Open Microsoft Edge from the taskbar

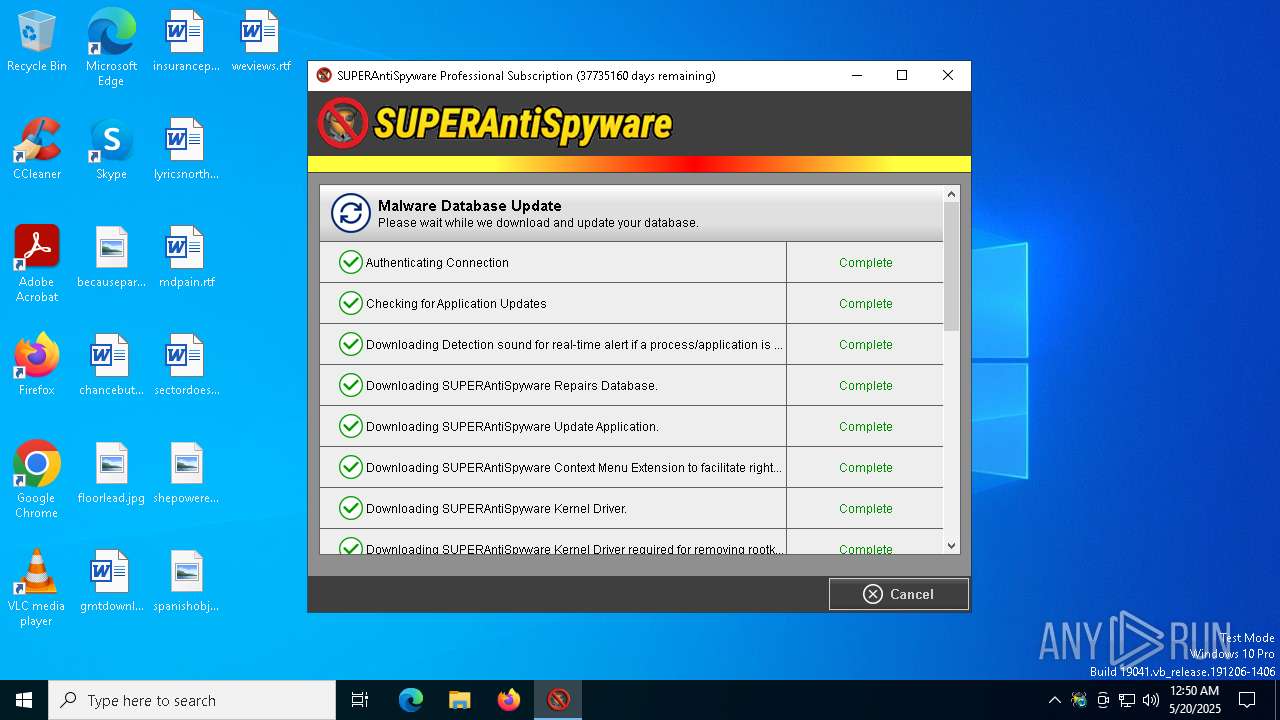pos(411,700)
